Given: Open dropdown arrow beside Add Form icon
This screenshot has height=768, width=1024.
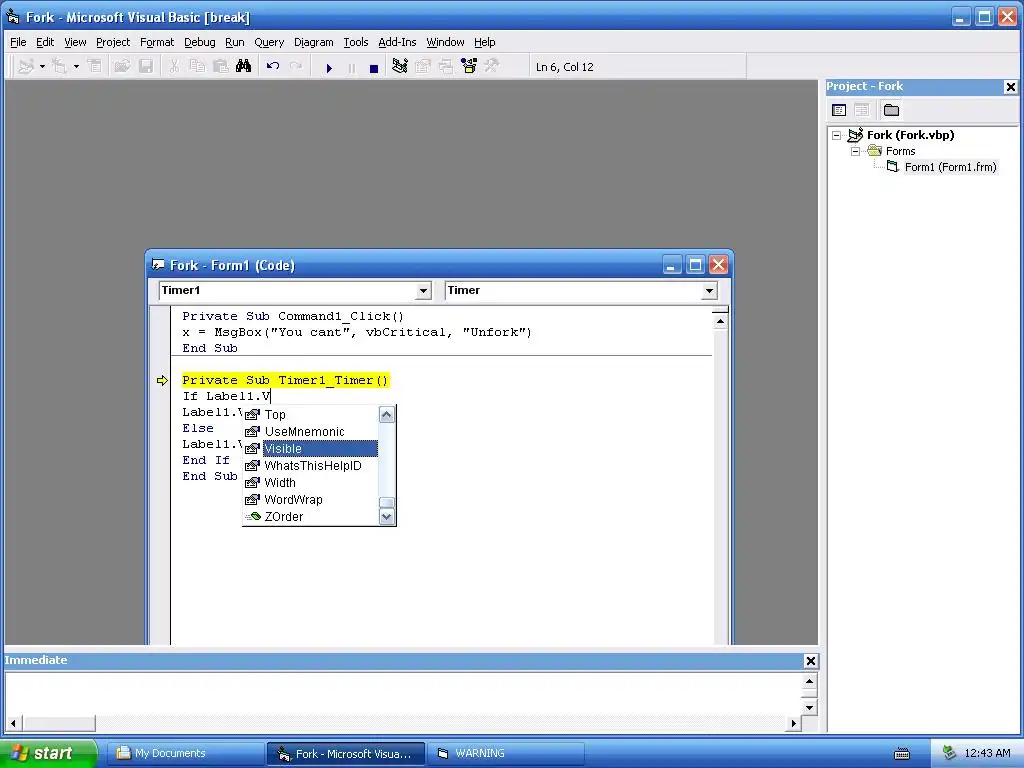Looking at the screenshot, I should click(x=76, y=67).
